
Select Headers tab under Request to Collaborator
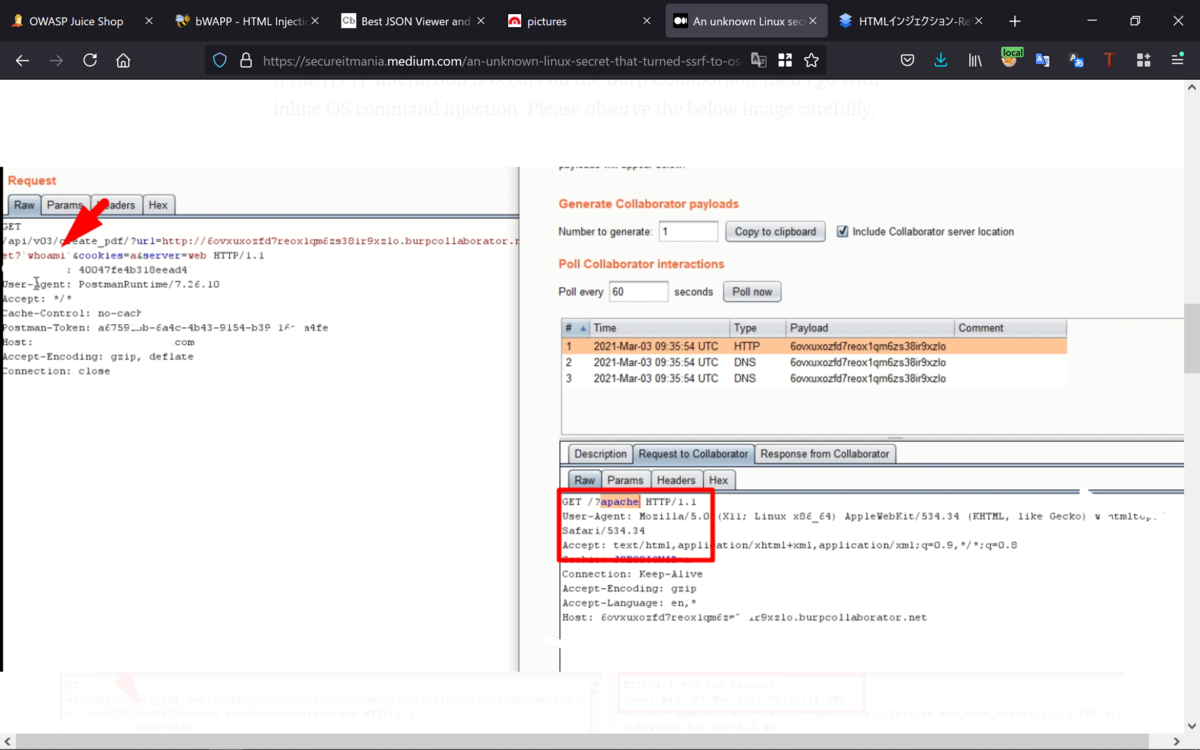tap(677, 480)
